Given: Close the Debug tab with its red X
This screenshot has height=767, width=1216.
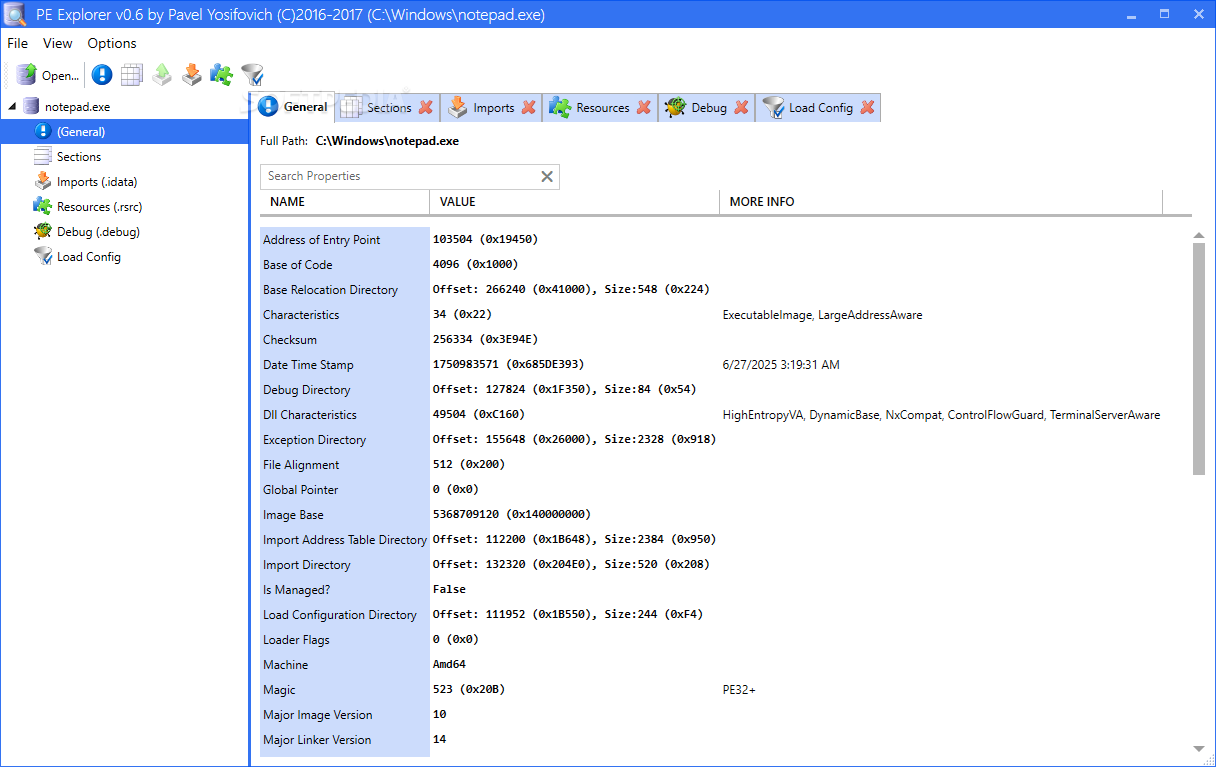Looking at the screenshot, I should click(740, 107).
